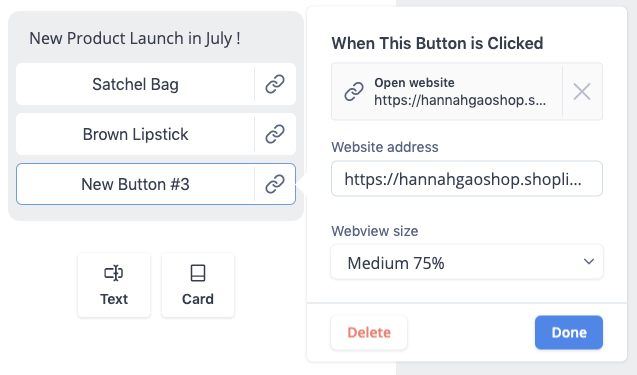Edit the New Product Launch in July message
This screenshot has width=637, height=375.
tap(135, 38)
